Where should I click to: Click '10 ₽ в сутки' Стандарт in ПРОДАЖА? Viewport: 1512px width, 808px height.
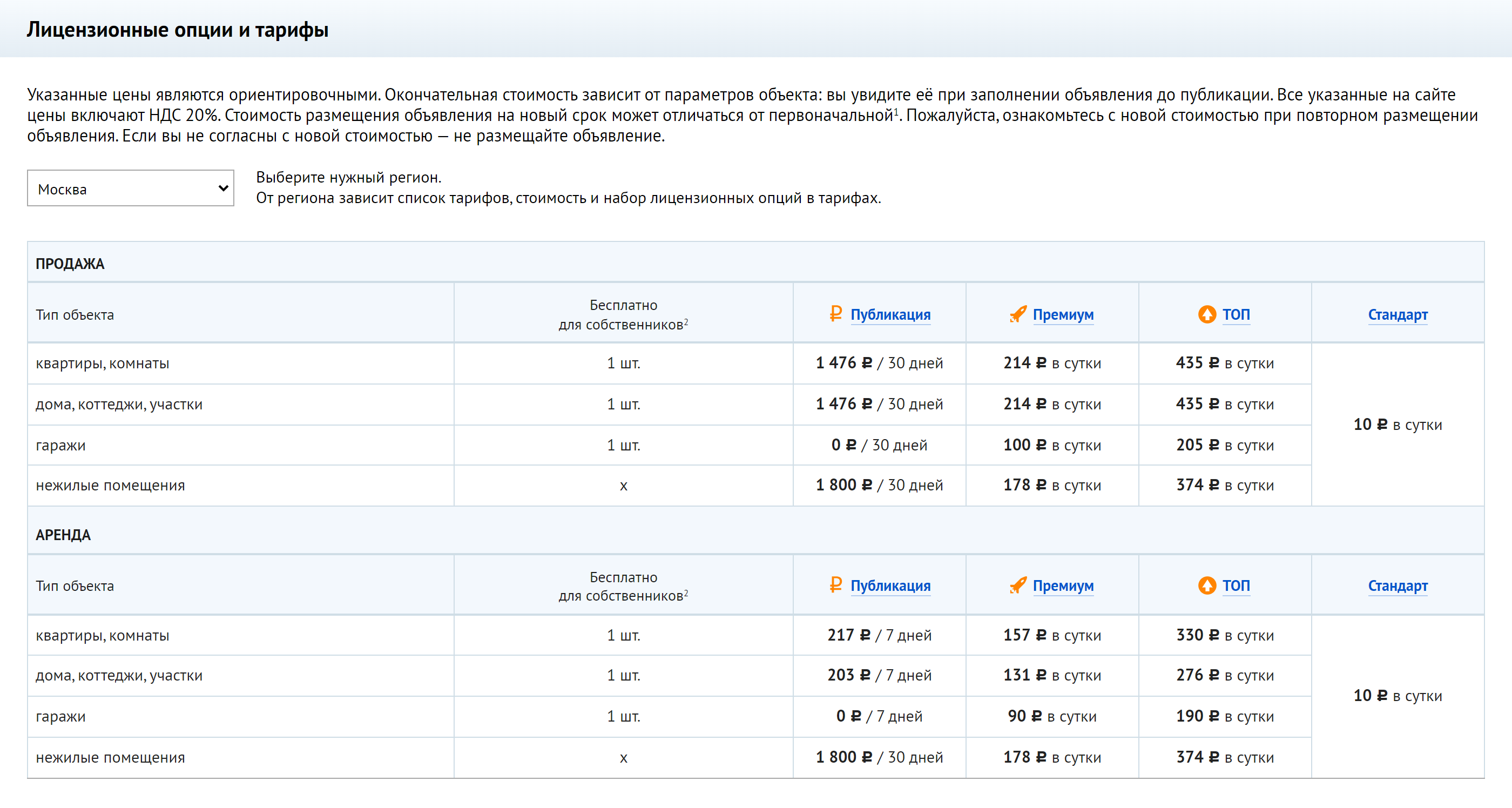[1398, 425]
